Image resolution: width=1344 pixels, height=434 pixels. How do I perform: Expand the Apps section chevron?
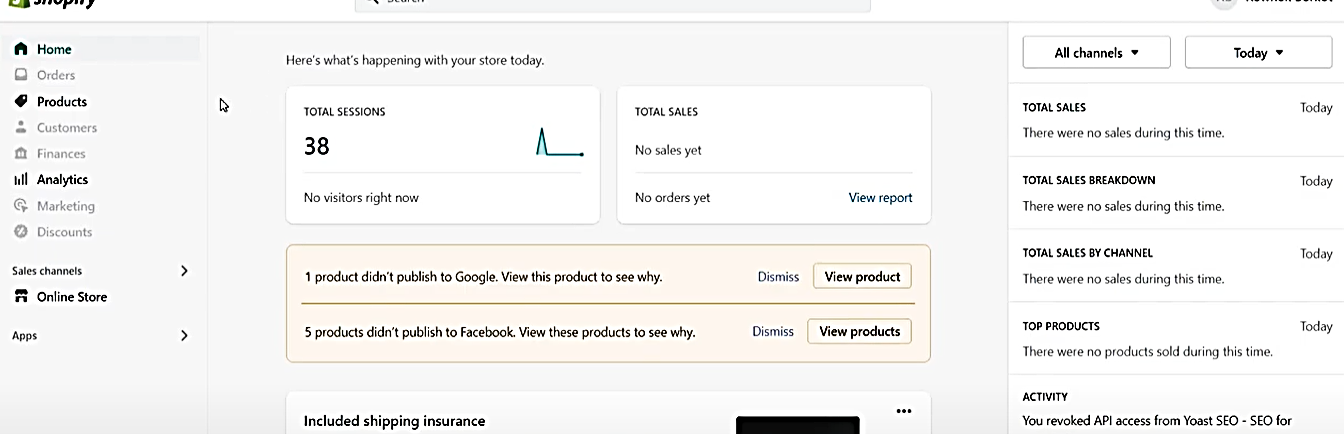tap(184, 336)
